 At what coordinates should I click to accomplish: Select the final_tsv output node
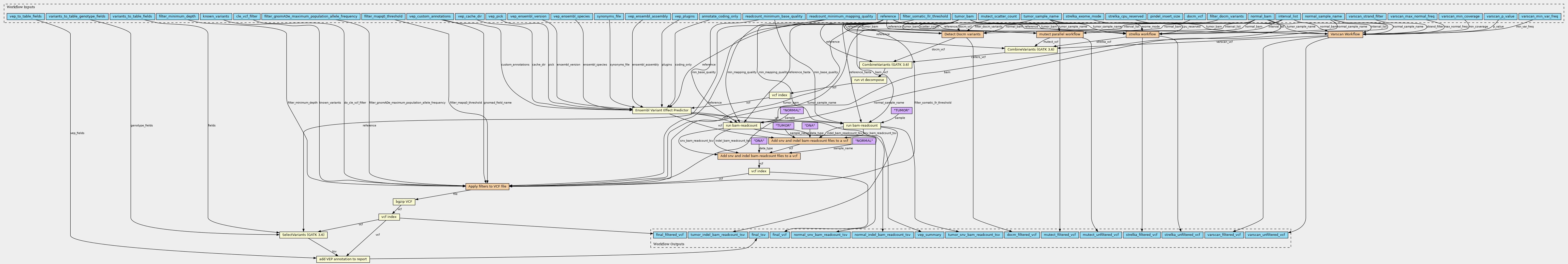(758, 235)
